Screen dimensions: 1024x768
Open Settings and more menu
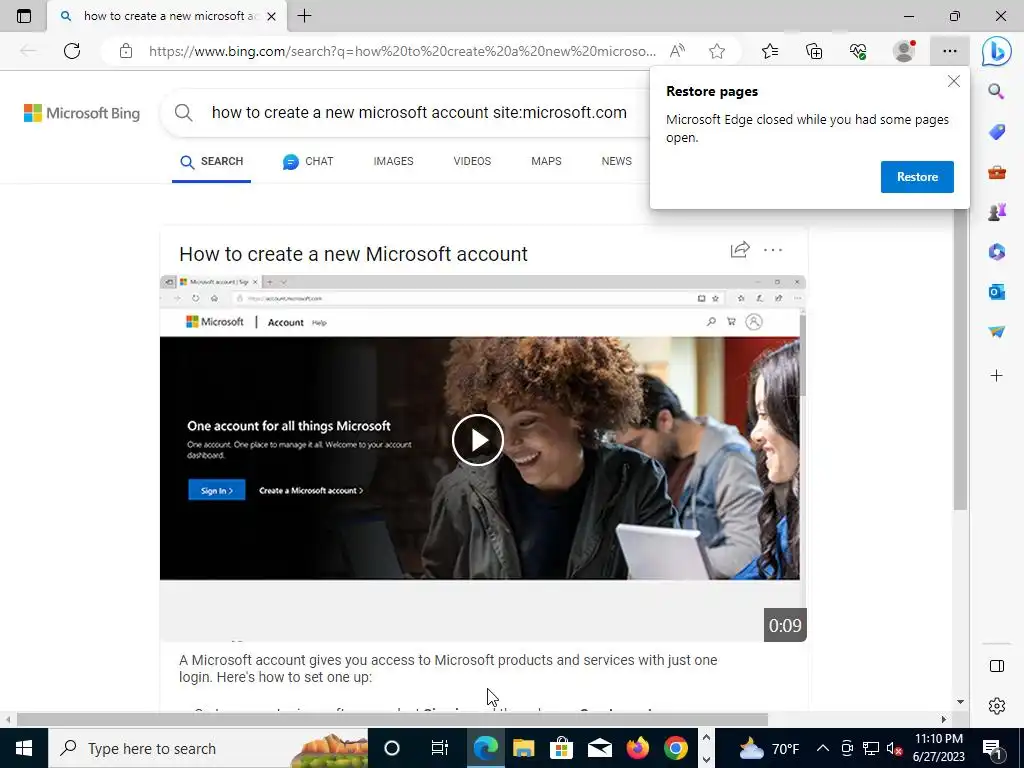[950, 51]
